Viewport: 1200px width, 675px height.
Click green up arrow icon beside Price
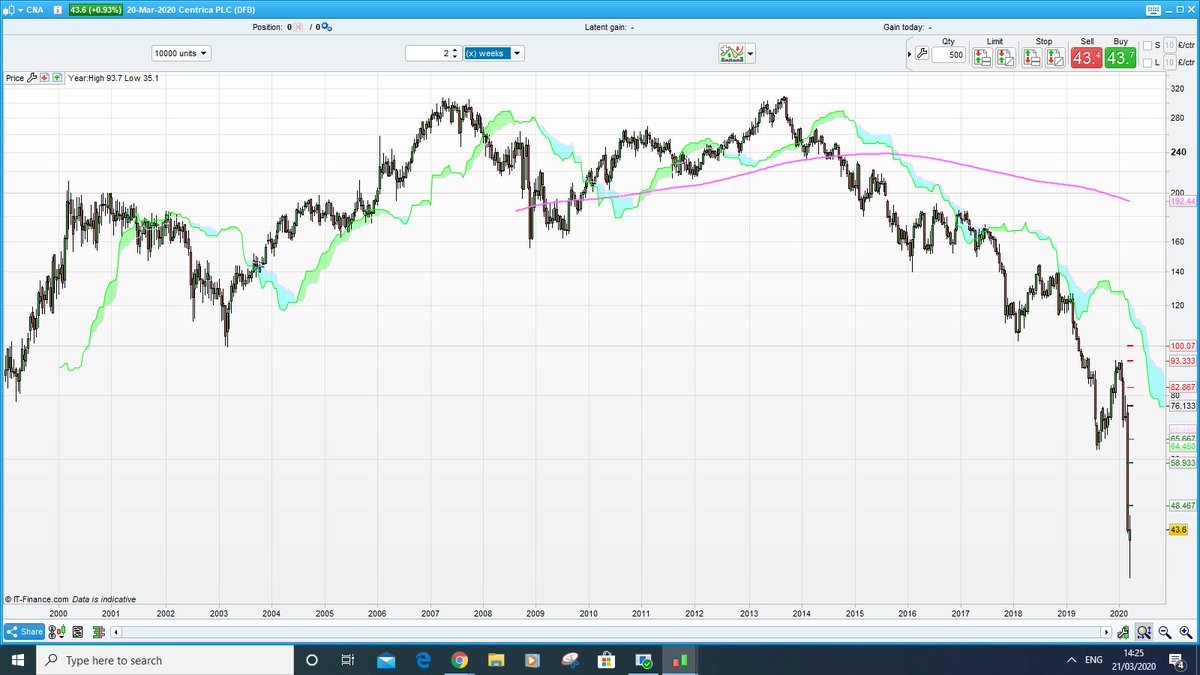pos(57,78)
